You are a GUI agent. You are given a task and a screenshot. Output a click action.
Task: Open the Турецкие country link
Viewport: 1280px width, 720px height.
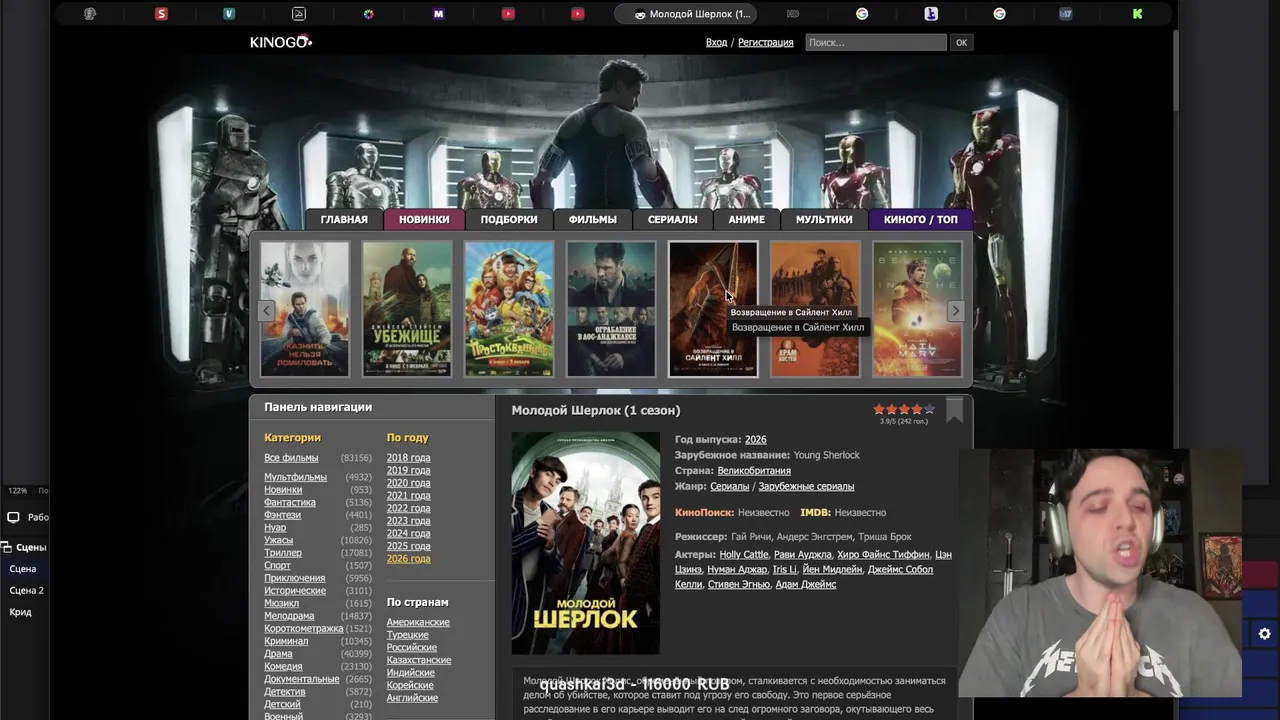click(x=408, y=635)
